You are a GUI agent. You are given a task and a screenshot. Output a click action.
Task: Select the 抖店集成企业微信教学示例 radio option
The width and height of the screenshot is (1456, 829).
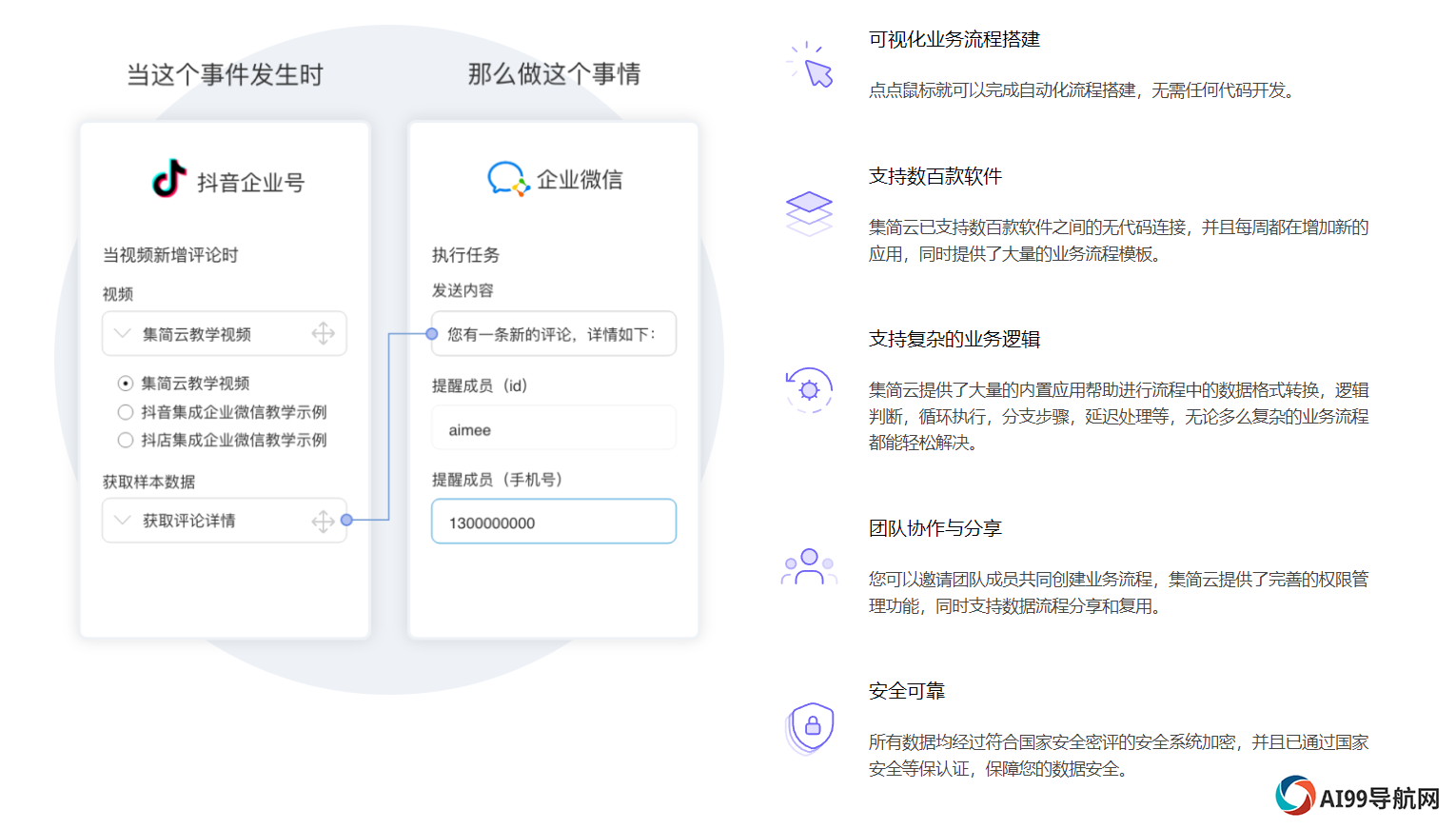pyautogui.click(x=126, y=440)
